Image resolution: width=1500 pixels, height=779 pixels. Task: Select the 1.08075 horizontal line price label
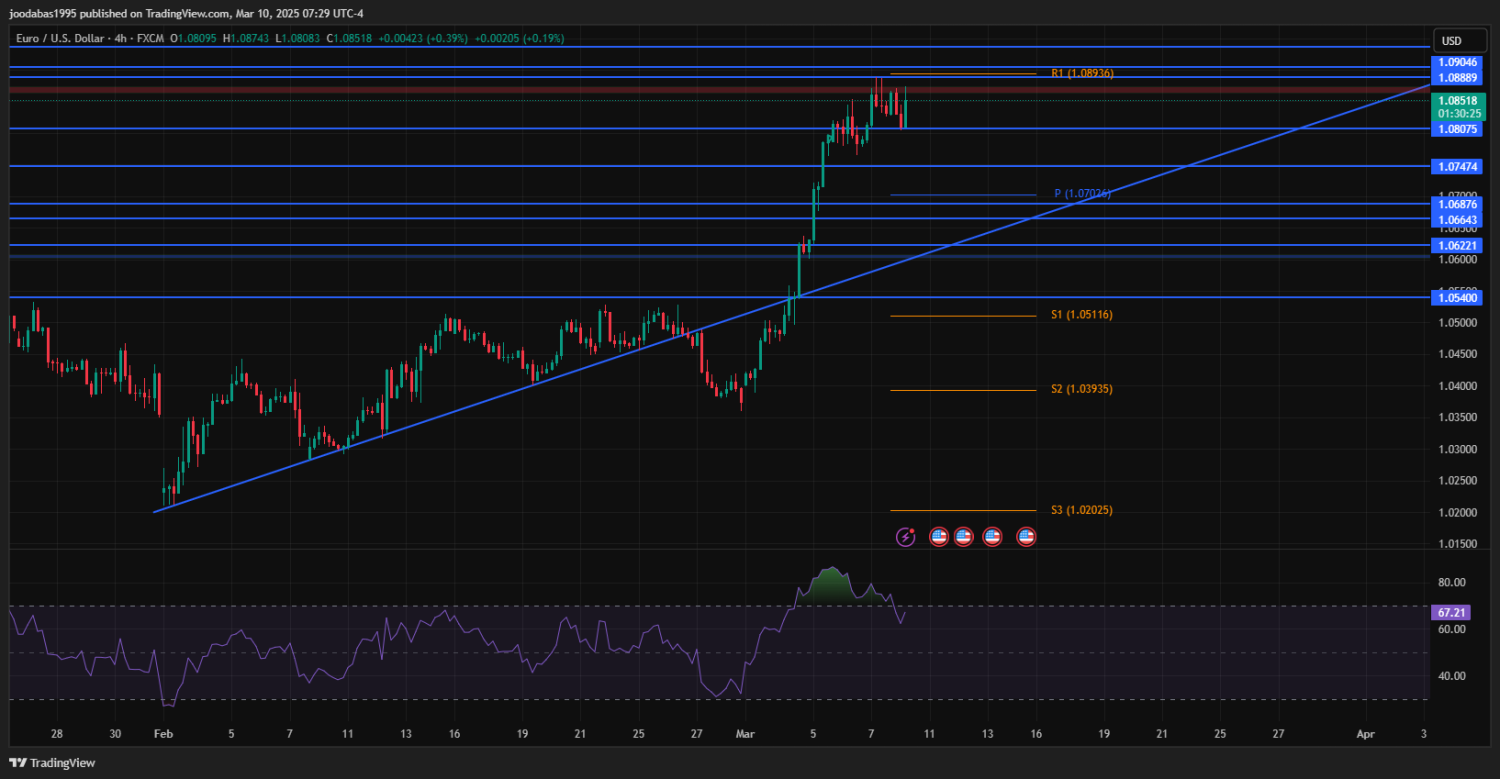1458,129
